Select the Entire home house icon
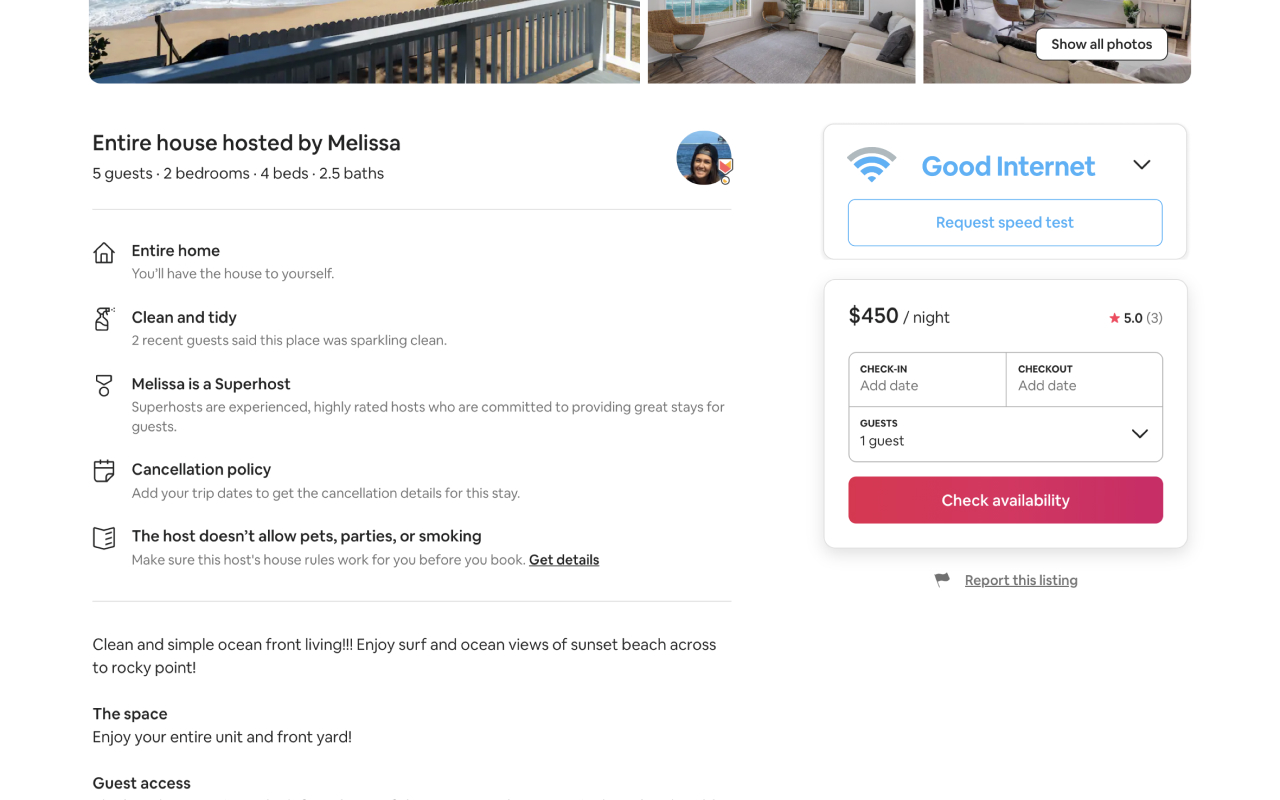The image size is (1280, 800). [x=104, y=253]
